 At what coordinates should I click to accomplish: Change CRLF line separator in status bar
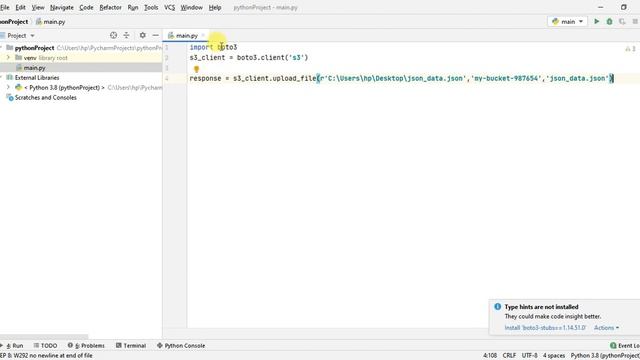[509, 356]
